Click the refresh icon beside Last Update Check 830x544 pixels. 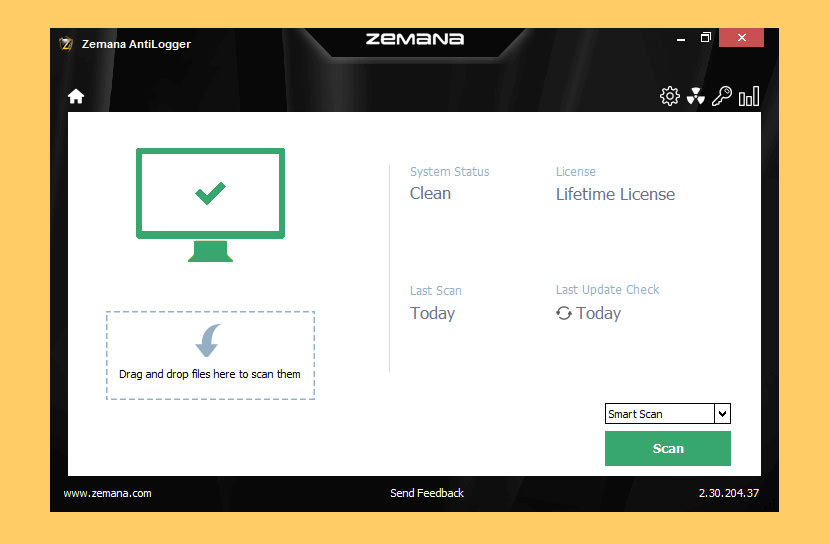[x=564, y=313]
